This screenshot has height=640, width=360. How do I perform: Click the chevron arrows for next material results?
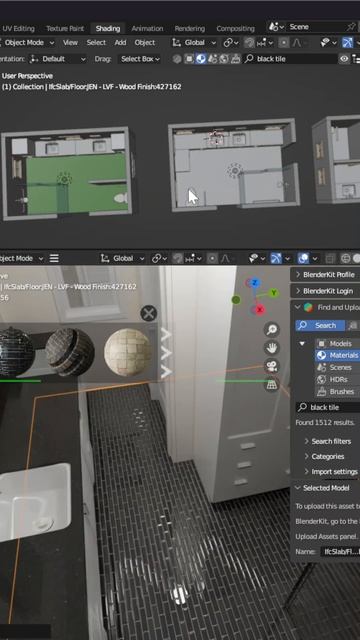pyautogui.click(x=166, y=353)
